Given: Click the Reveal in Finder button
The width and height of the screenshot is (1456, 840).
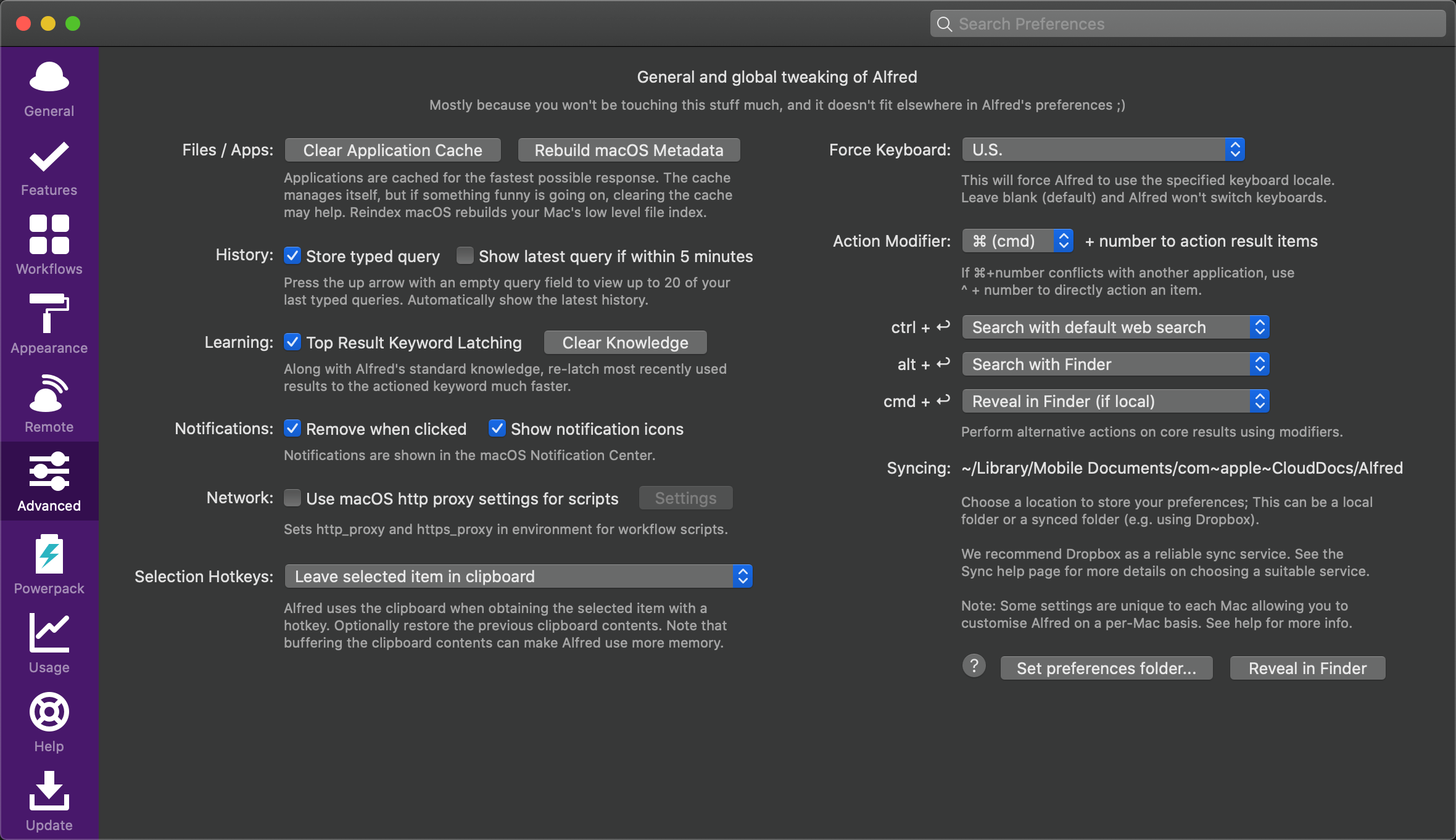Looking at the screenshot, I should [x=1308, y=668].
